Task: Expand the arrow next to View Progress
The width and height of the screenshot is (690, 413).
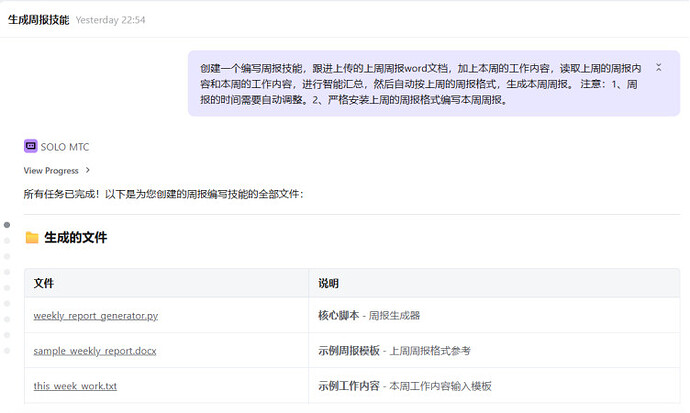Action: pyautogui.click(x=88, y=171)
